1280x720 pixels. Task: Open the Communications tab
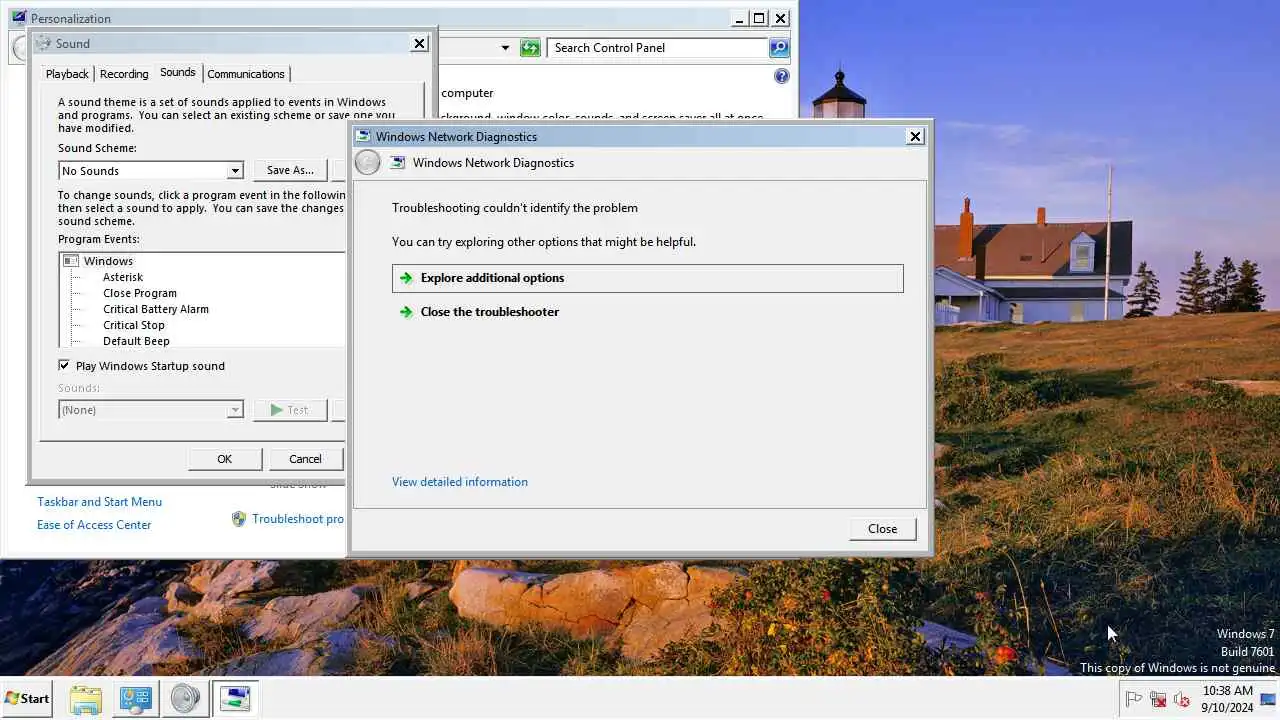click(x=246, y=74)
